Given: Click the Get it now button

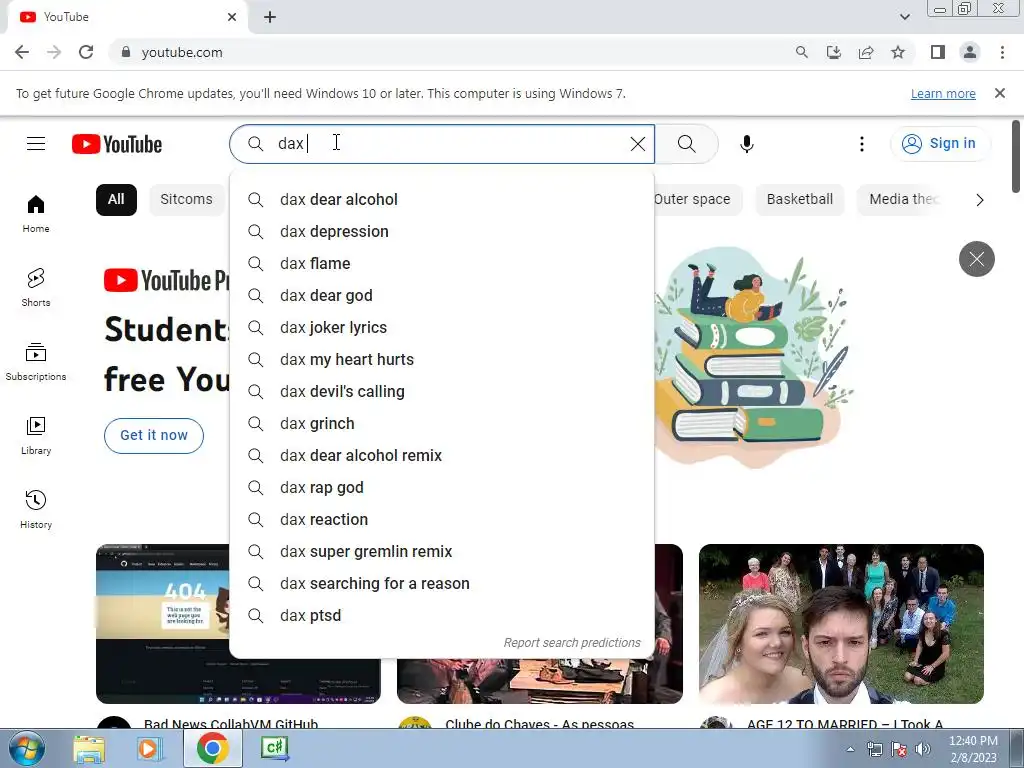Looking at the screenshot, I should click(x=153, y=436).
